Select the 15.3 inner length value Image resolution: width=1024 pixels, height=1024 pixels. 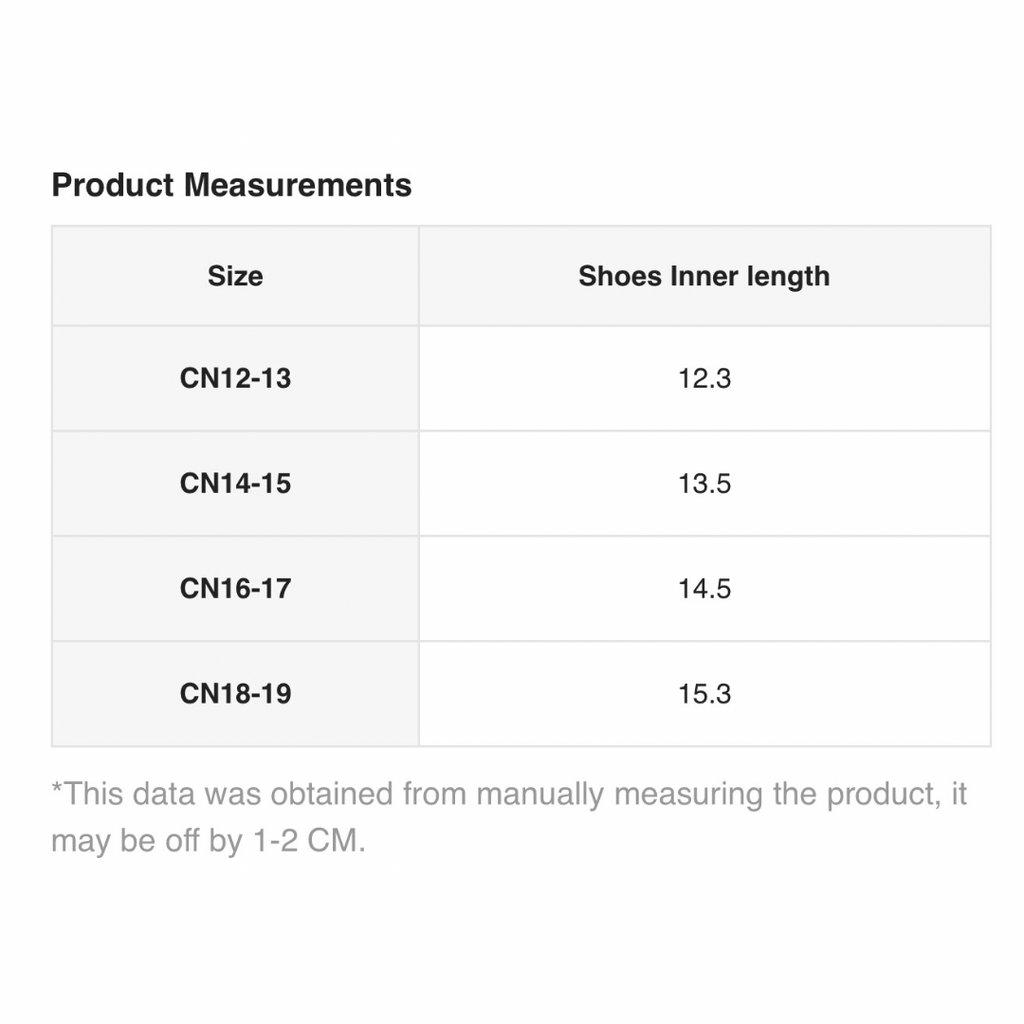tap(704, 694)
